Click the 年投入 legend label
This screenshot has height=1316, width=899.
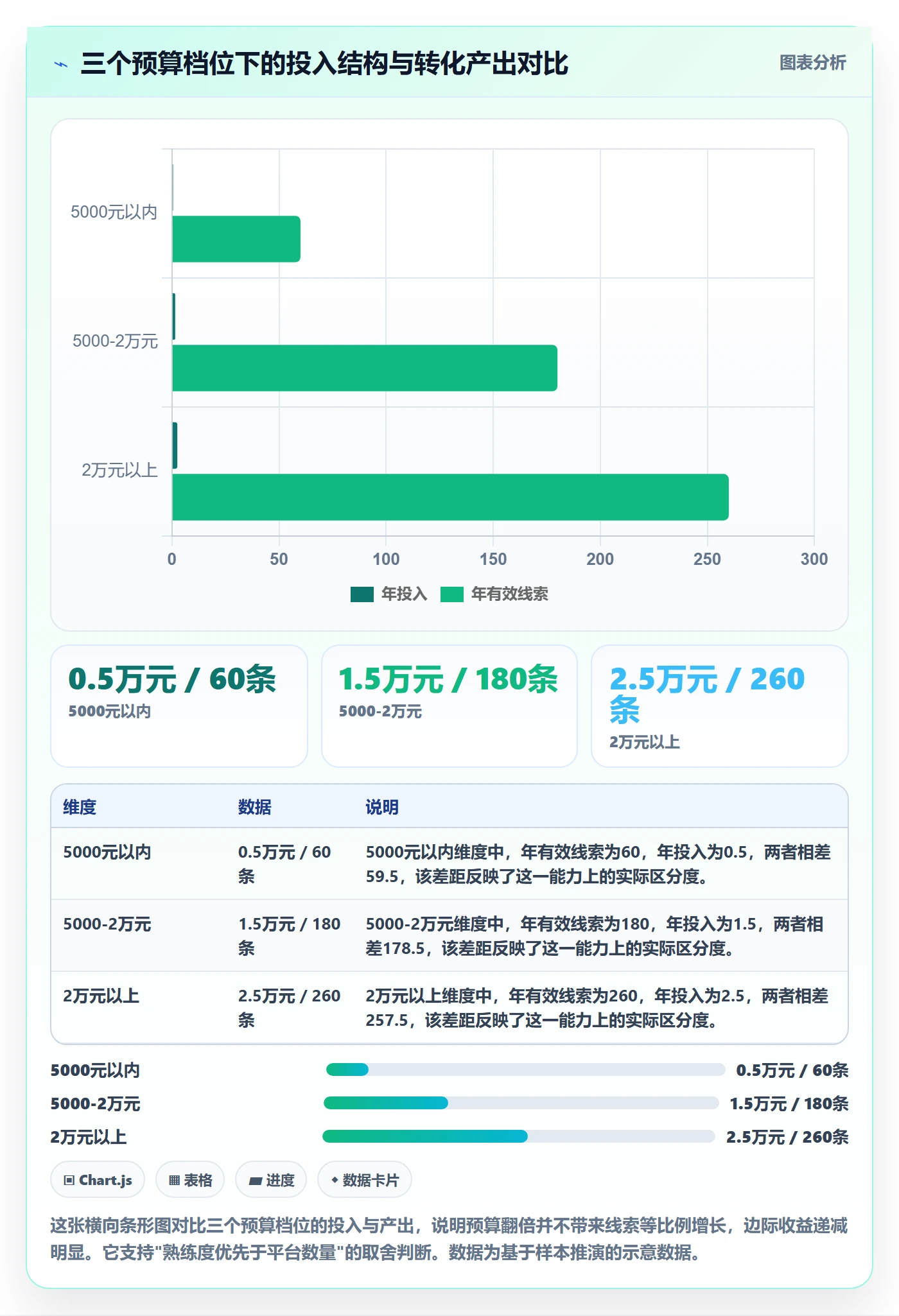coord(404,594)
